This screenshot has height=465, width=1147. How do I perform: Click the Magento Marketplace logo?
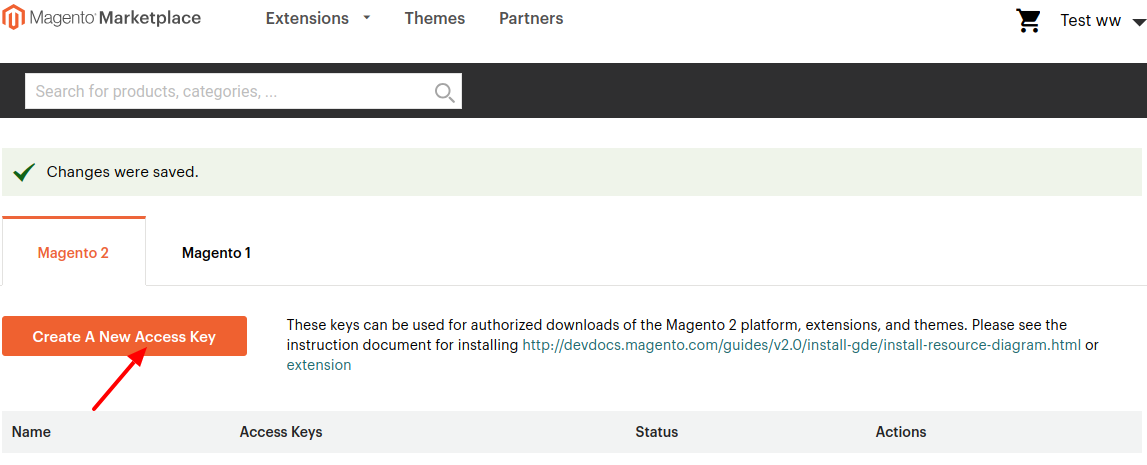pos(101,18)
